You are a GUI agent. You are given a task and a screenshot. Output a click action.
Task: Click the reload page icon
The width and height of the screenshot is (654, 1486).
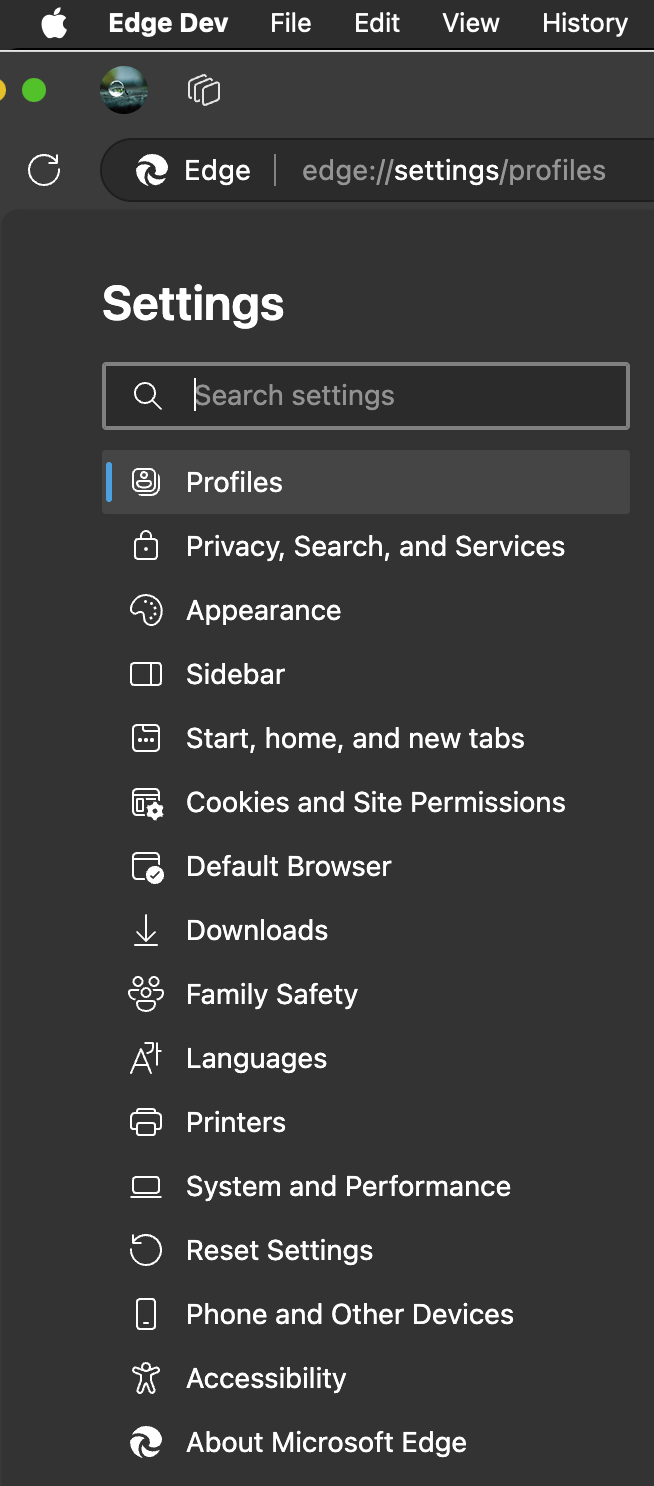pos(44,170)
